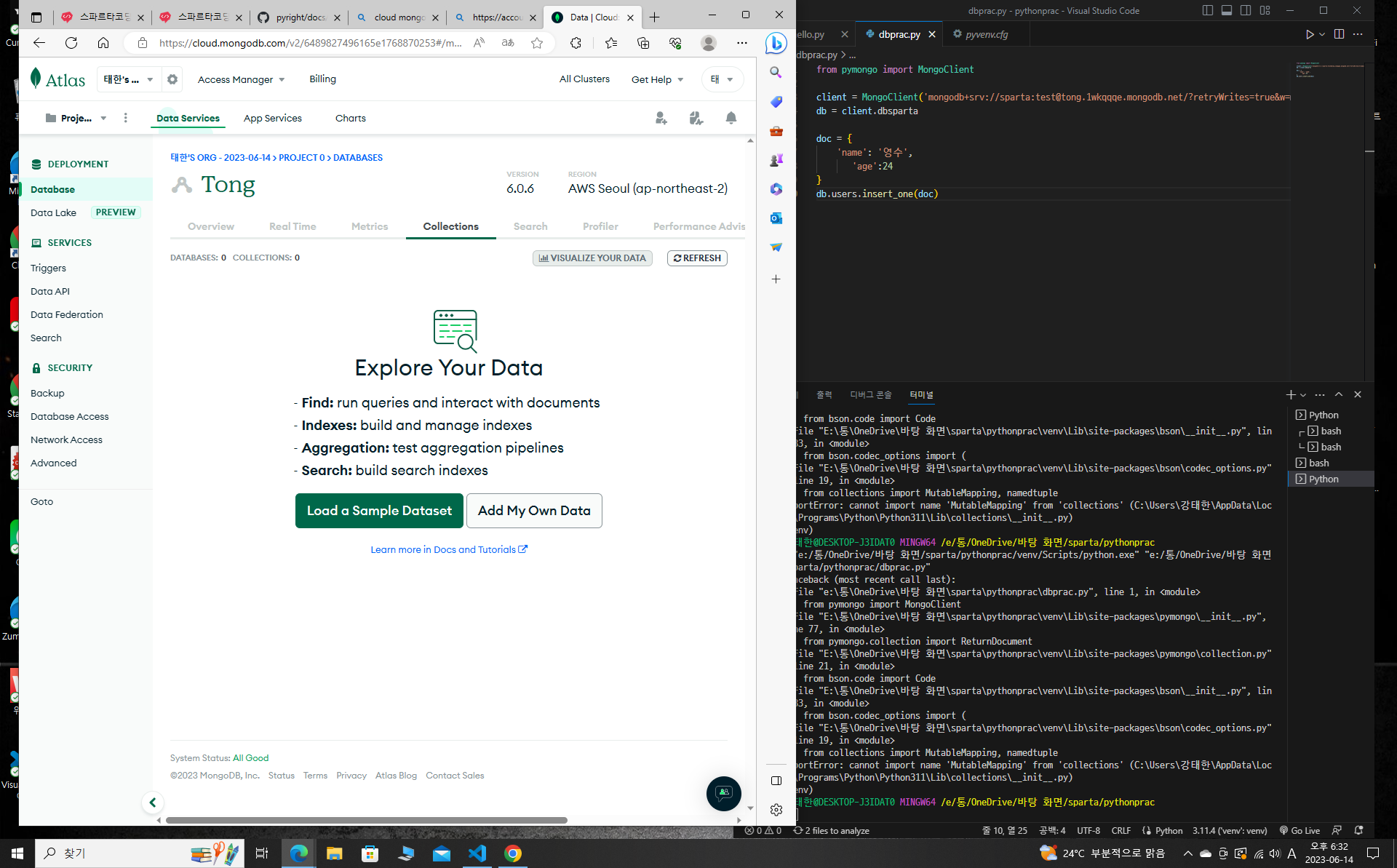Open organization settings gear in Atlas header

click(172, 79)
